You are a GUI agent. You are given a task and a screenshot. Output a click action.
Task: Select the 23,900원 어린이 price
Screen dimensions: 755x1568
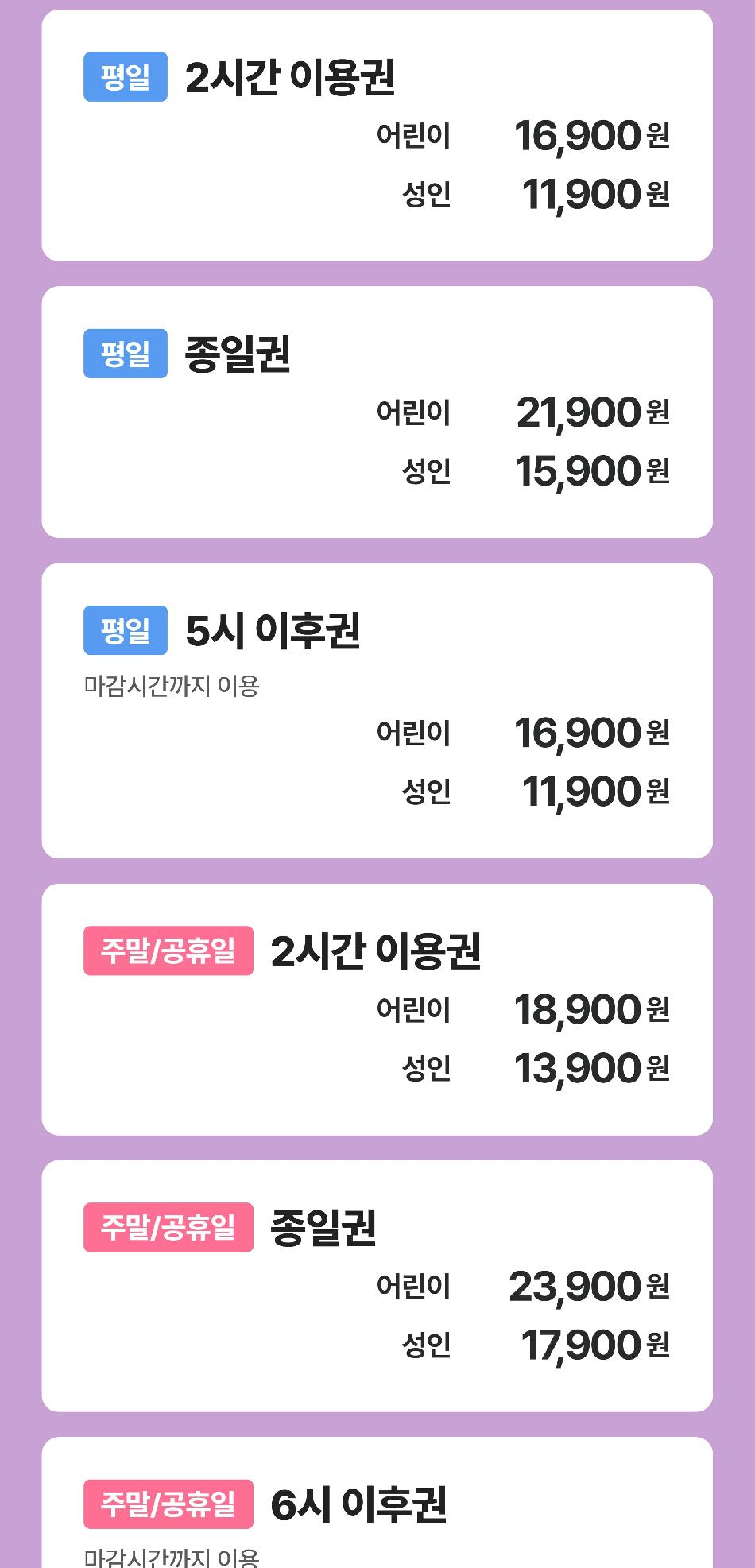pyautogui.click(x=589, y=1286)
